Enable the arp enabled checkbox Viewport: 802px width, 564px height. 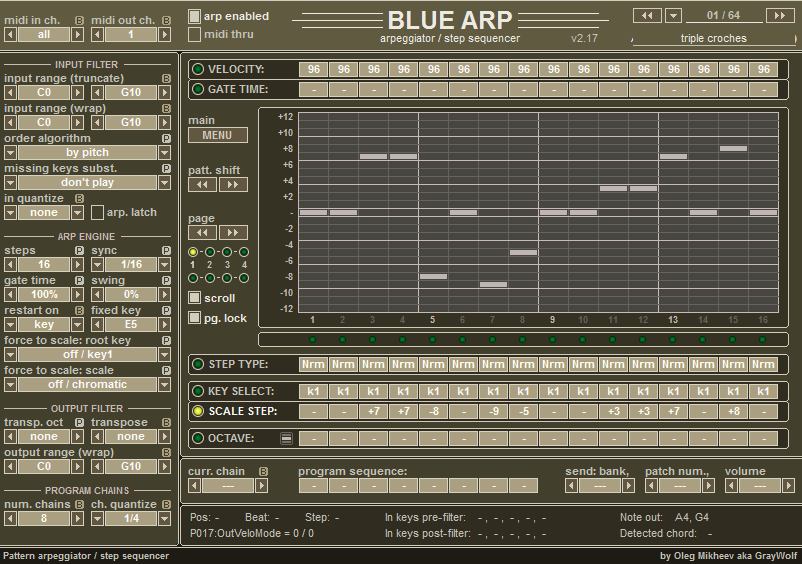194,16
